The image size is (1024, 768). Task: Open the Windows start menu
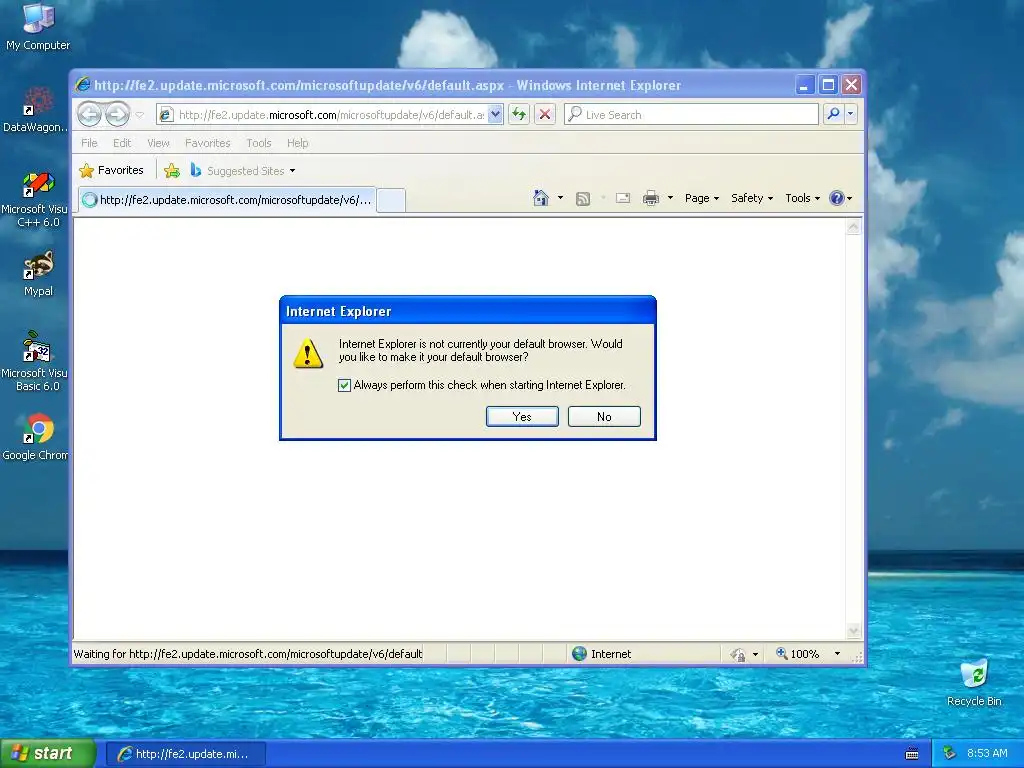point(48,754)
